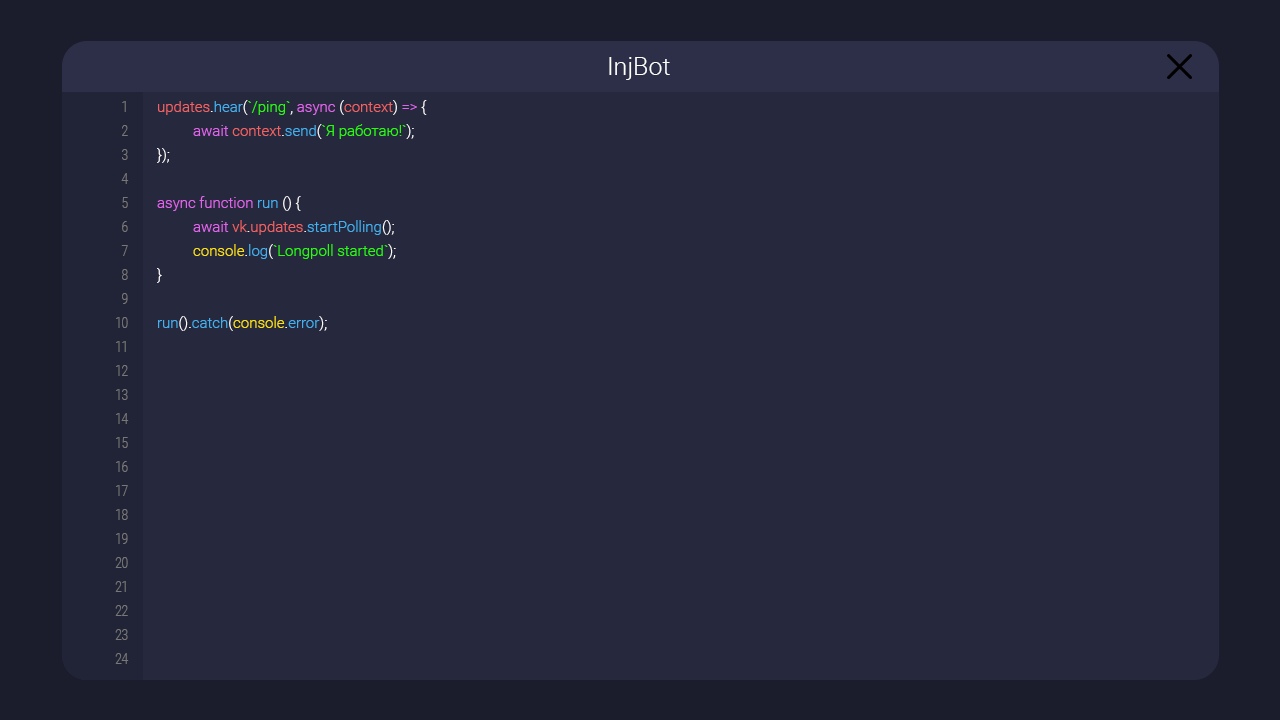Image resolution: width=1280 pixels, height=720 pixels.
Task: Click the line run().catch(console.error);
Action: click(x=242, y=323)
